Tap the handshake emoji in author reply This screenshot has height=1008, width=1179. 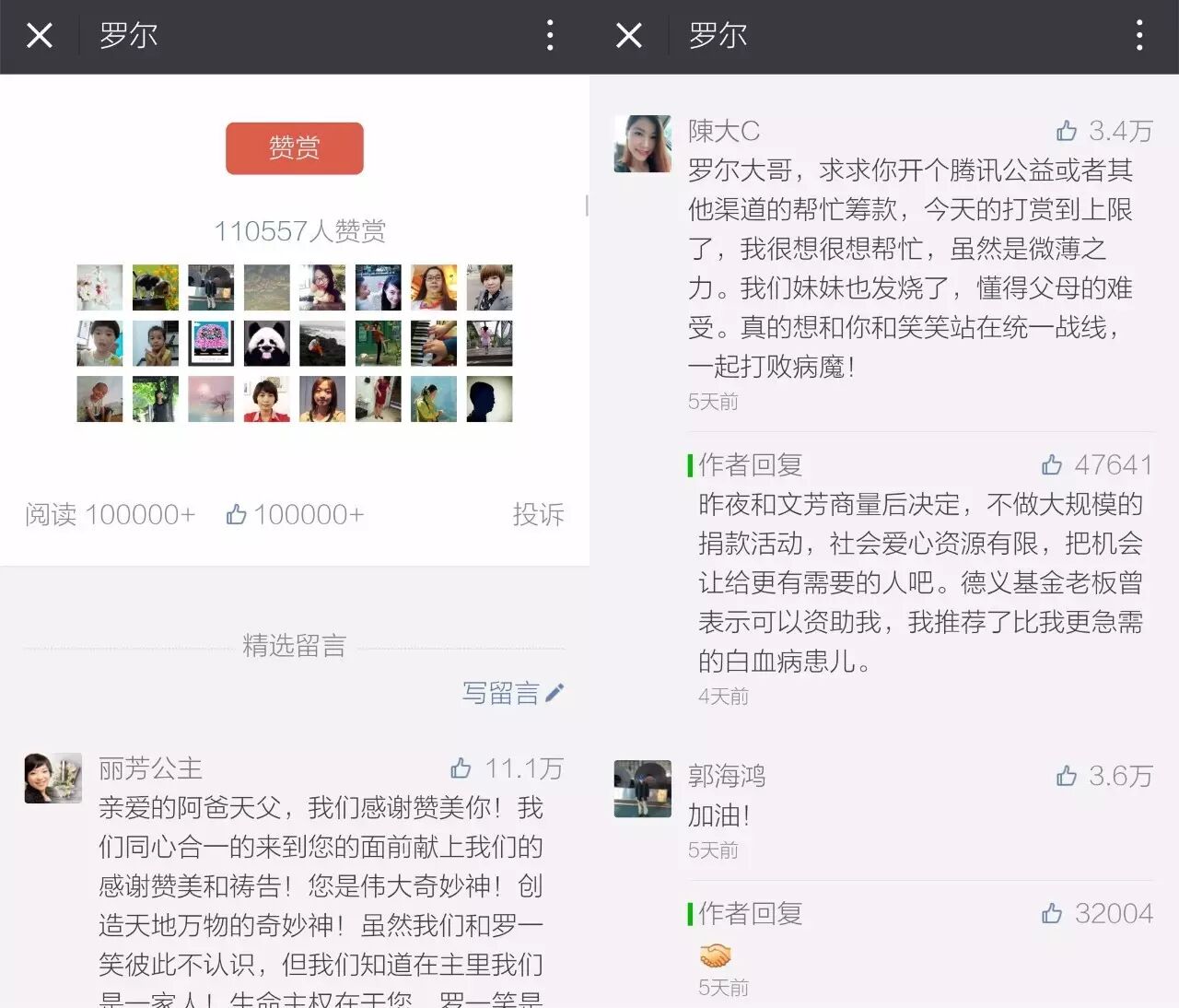tap(715, 955)
